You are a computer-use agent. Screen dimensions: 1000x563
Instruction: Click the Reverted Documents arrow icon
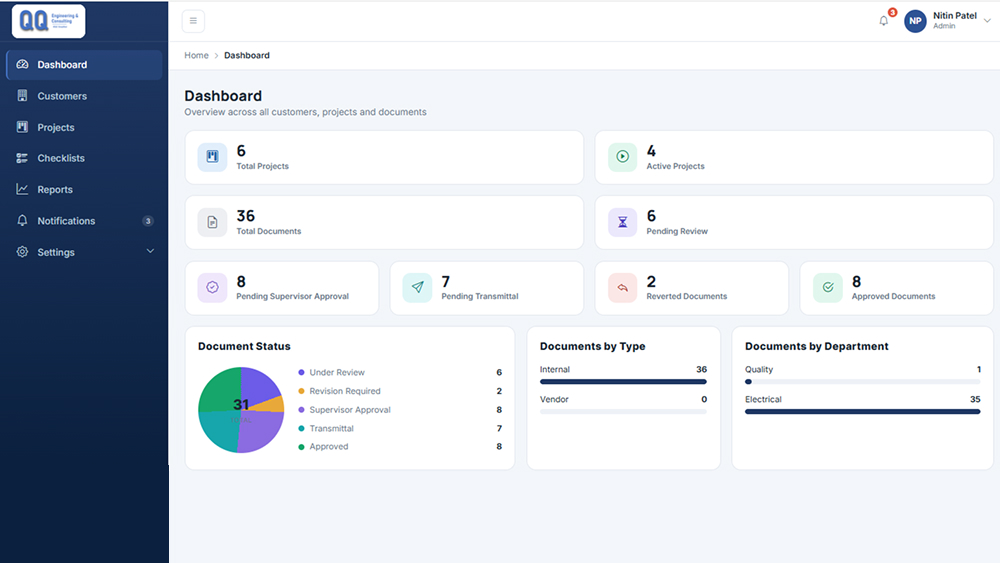pyautogui.click(x=622, y=288)
